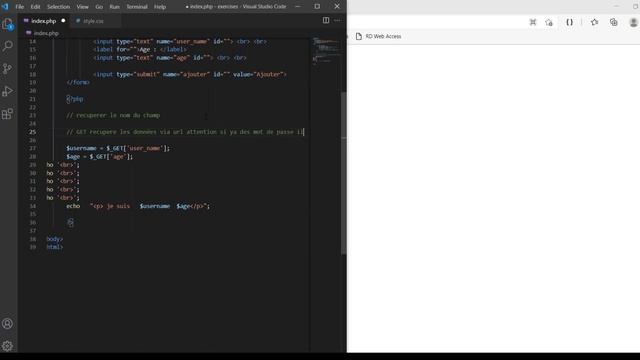Click the opening ?php tag line
The height and width of the screenshot is (360, 640).
pos(75,99)
